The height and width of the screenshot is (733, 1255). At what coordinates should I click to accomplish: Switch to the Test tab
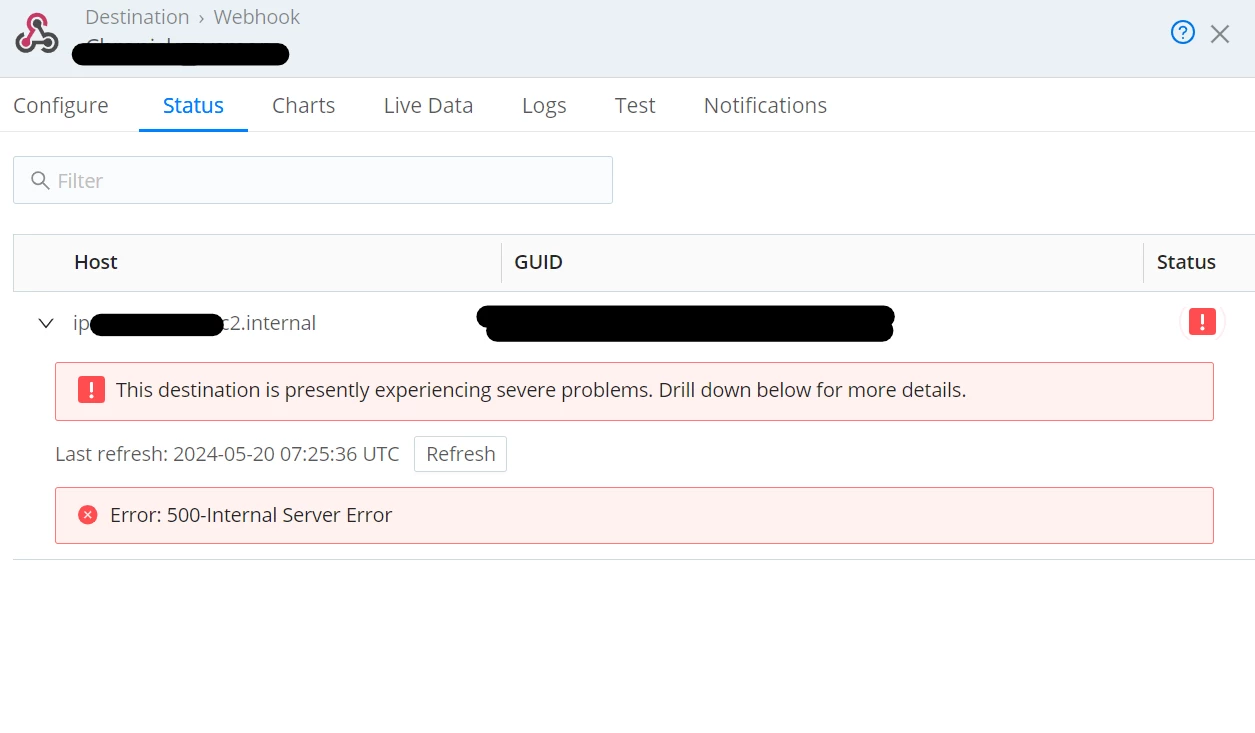click(x=635, y=105)
